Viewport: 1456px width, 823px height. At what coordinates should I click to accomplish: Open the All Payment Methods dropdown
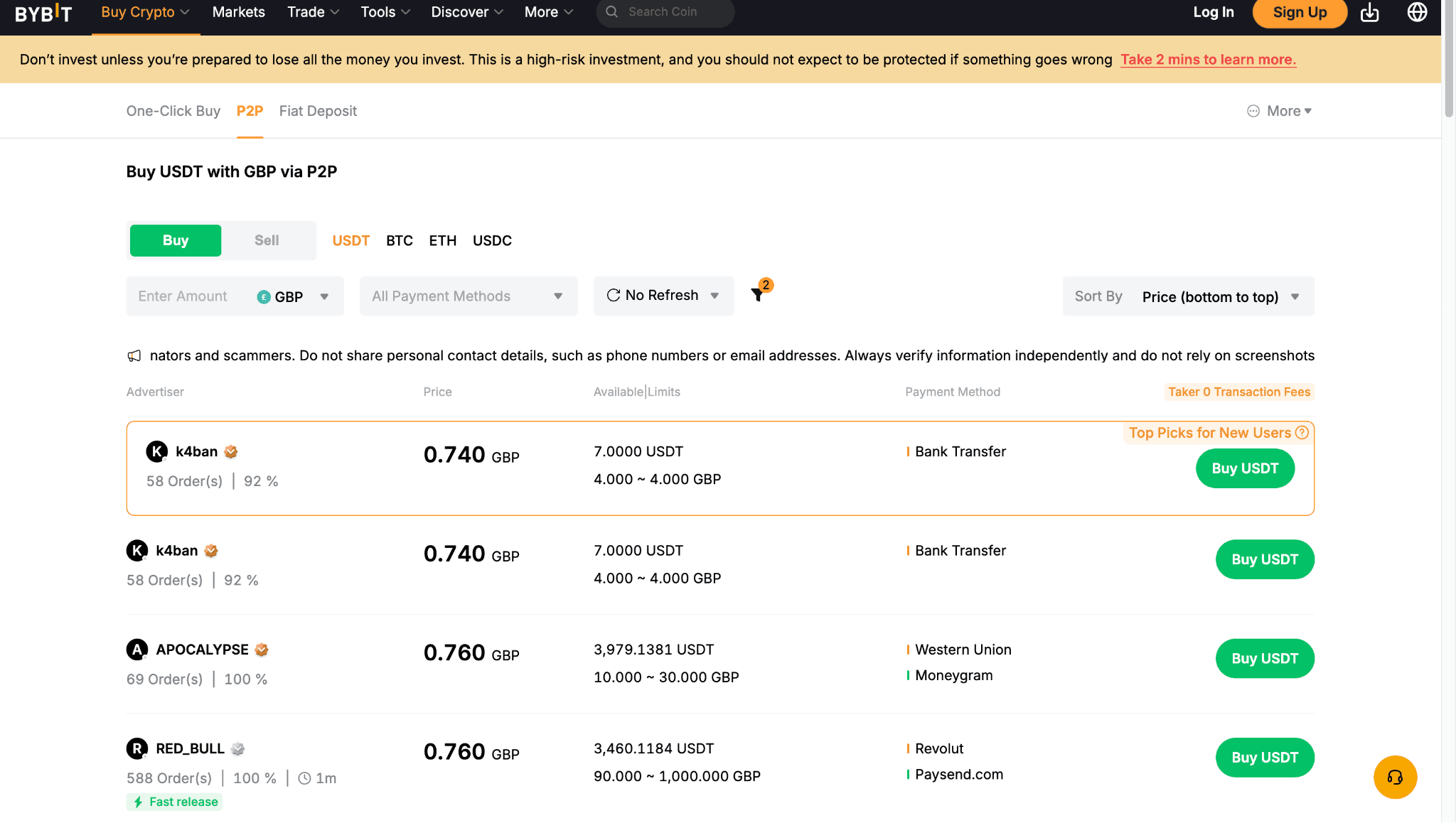tap(469, 296)
